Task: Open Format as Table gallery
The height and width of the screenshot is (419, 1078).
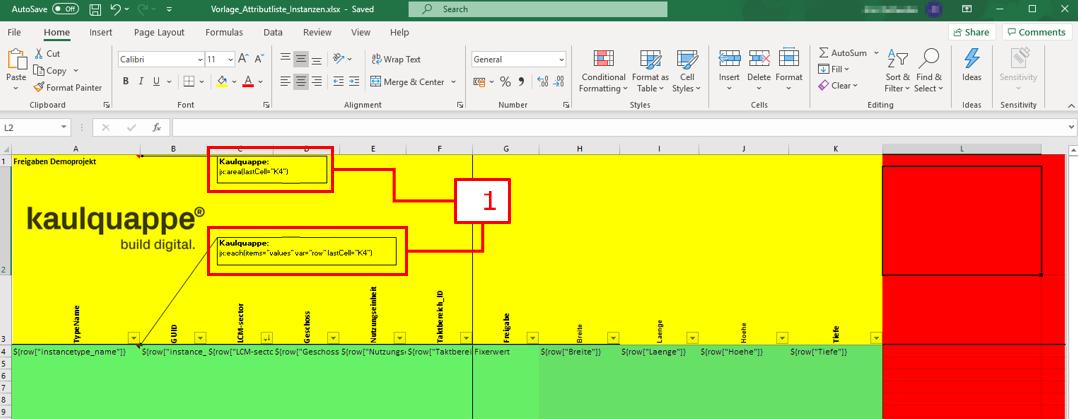Action: point(650,71)
